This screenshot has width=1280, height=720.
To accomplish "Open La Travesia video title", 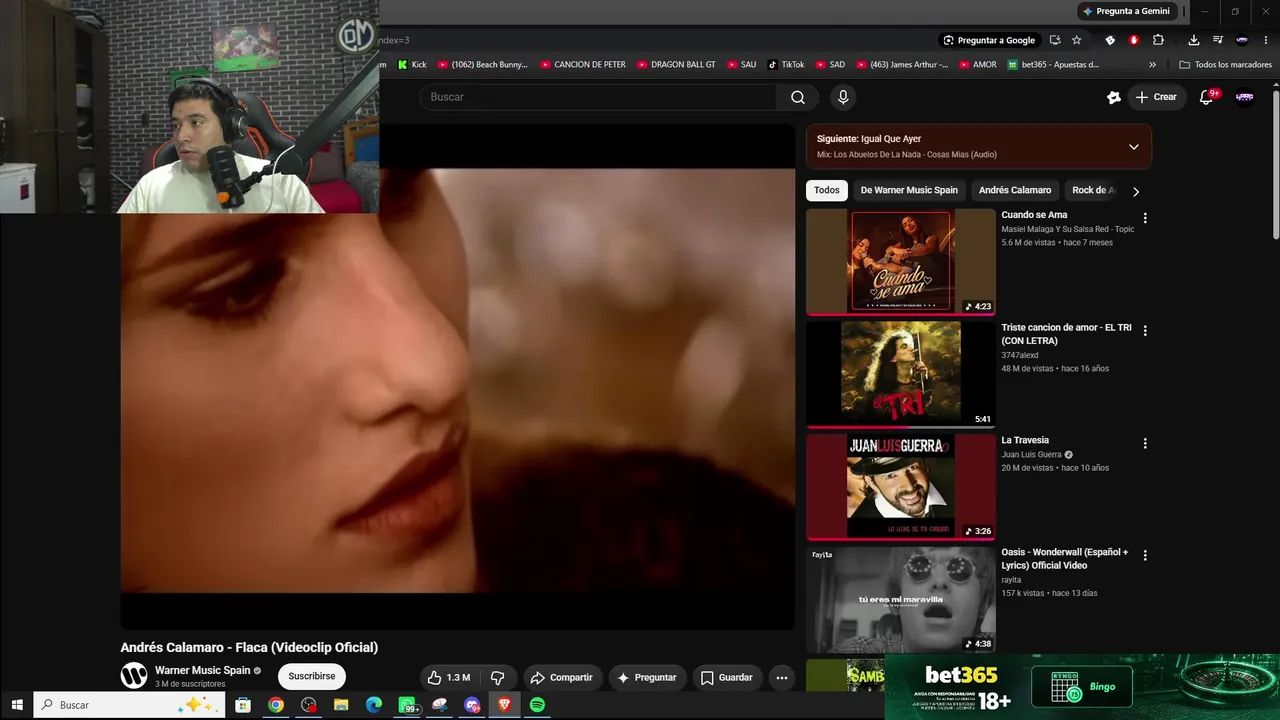I will coord(1025,440).
